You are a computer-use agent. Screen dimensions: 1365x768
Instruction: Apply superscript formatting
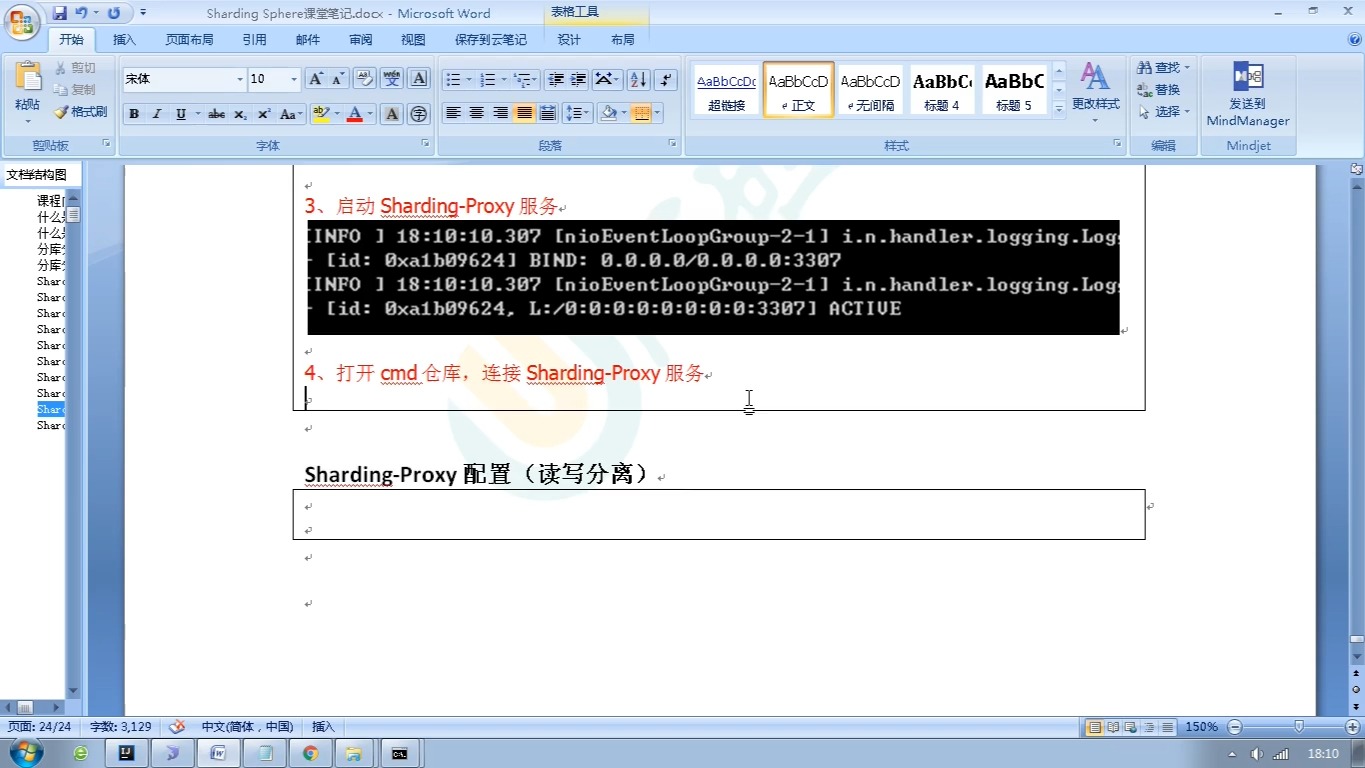point(264,114)
